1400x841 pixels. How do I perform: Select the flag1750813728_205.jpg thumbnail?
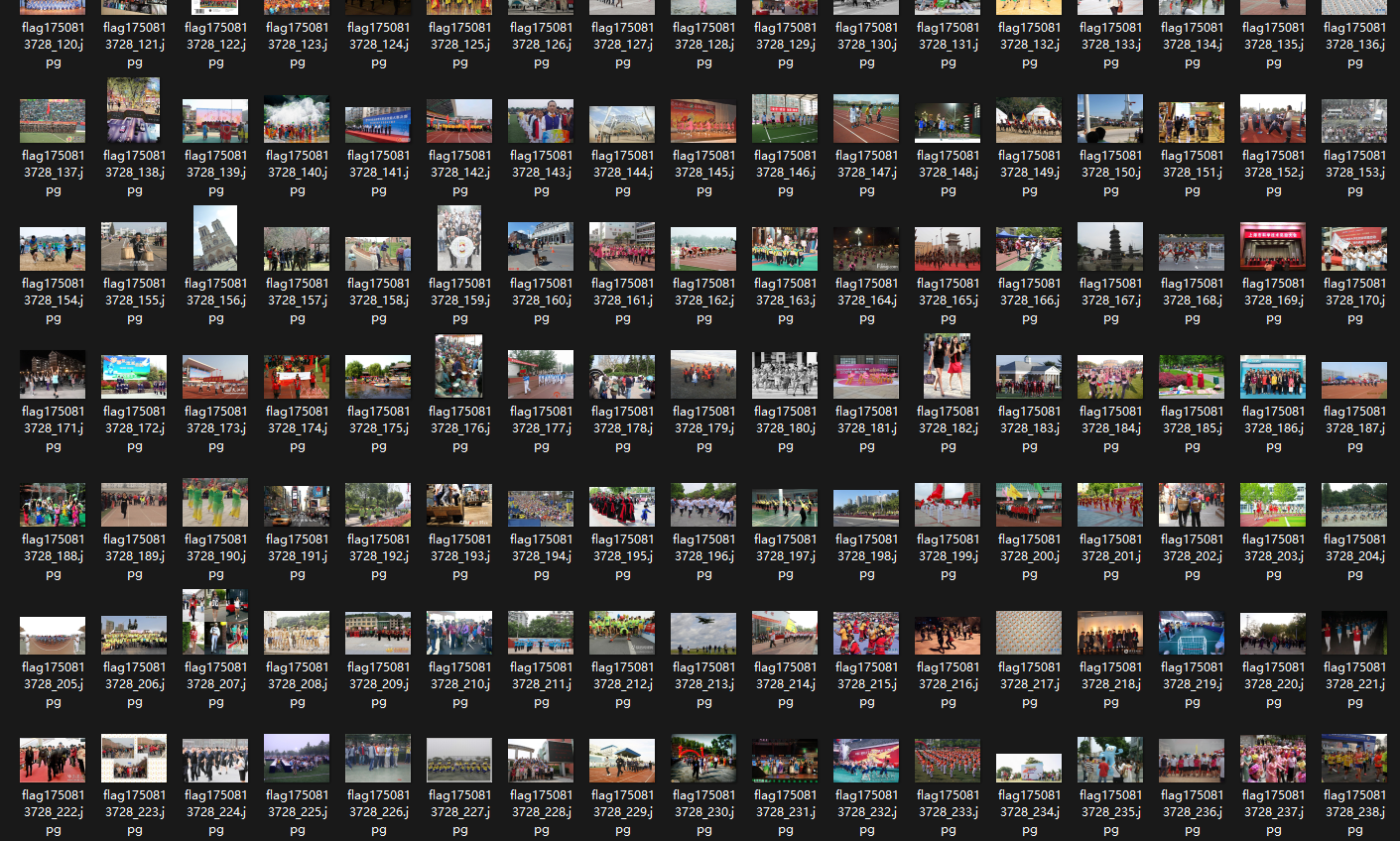[x=53, y=636]
